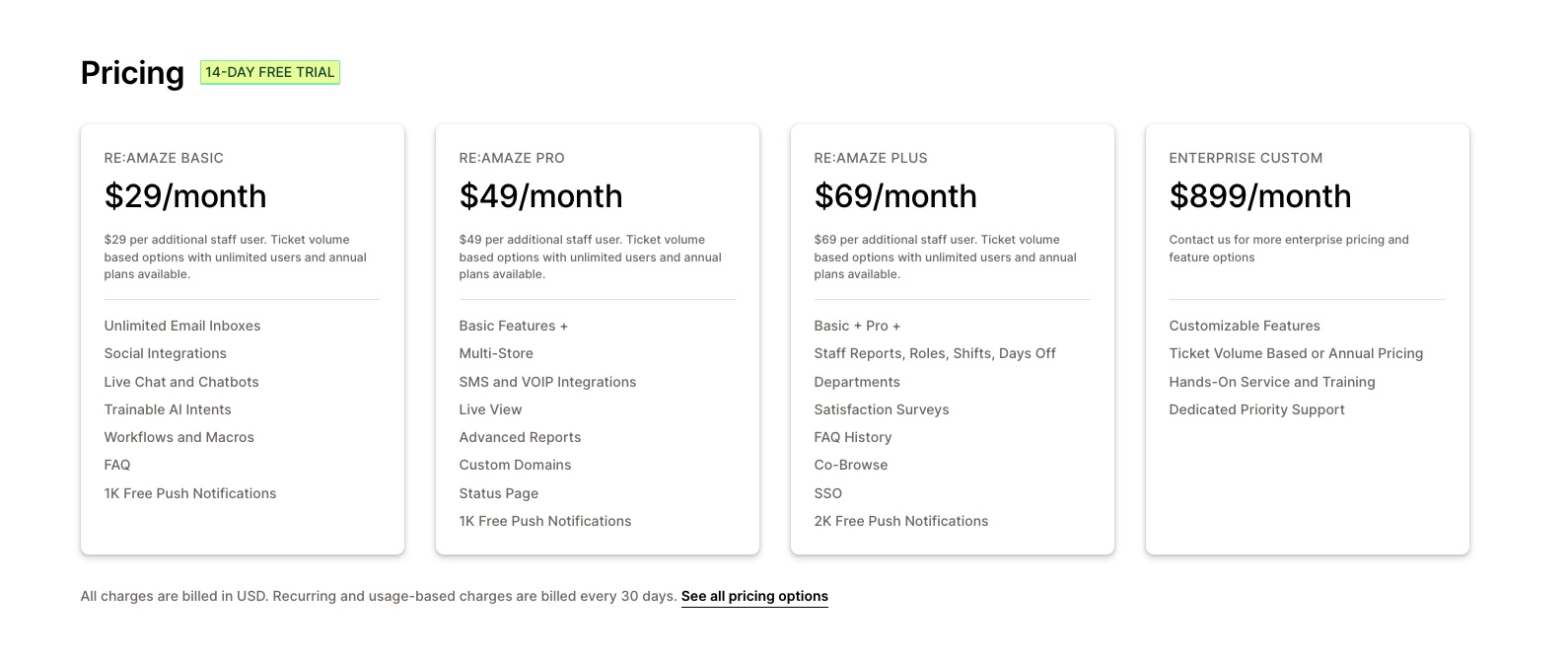Click the Trainable AI Intents feature
The height and width of the screenshot is (663, 1568).
(x=168, y=409)
